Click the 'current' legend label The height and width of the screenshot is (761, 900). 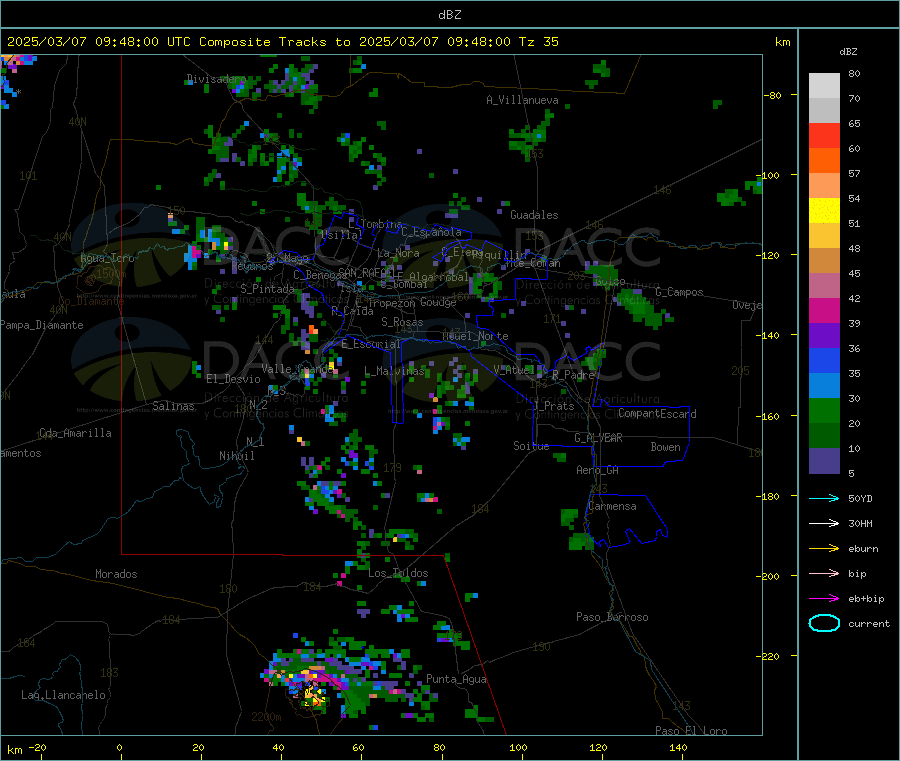(870, 624)
